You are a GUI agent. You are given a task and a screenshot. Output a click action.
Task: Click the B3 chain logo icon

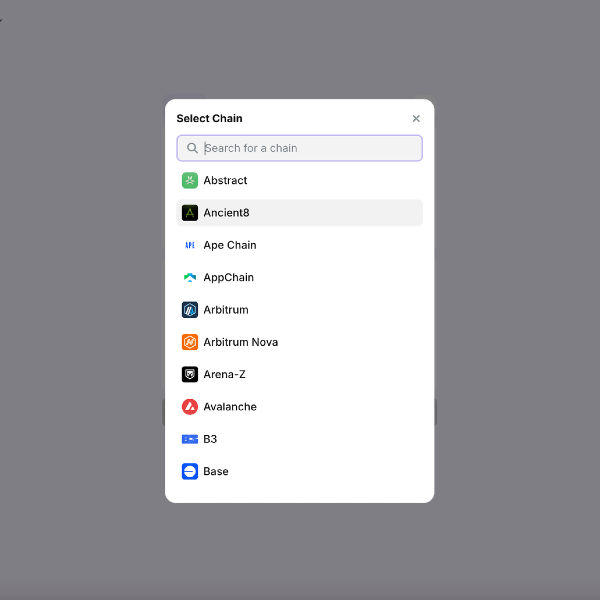[190, 439]
